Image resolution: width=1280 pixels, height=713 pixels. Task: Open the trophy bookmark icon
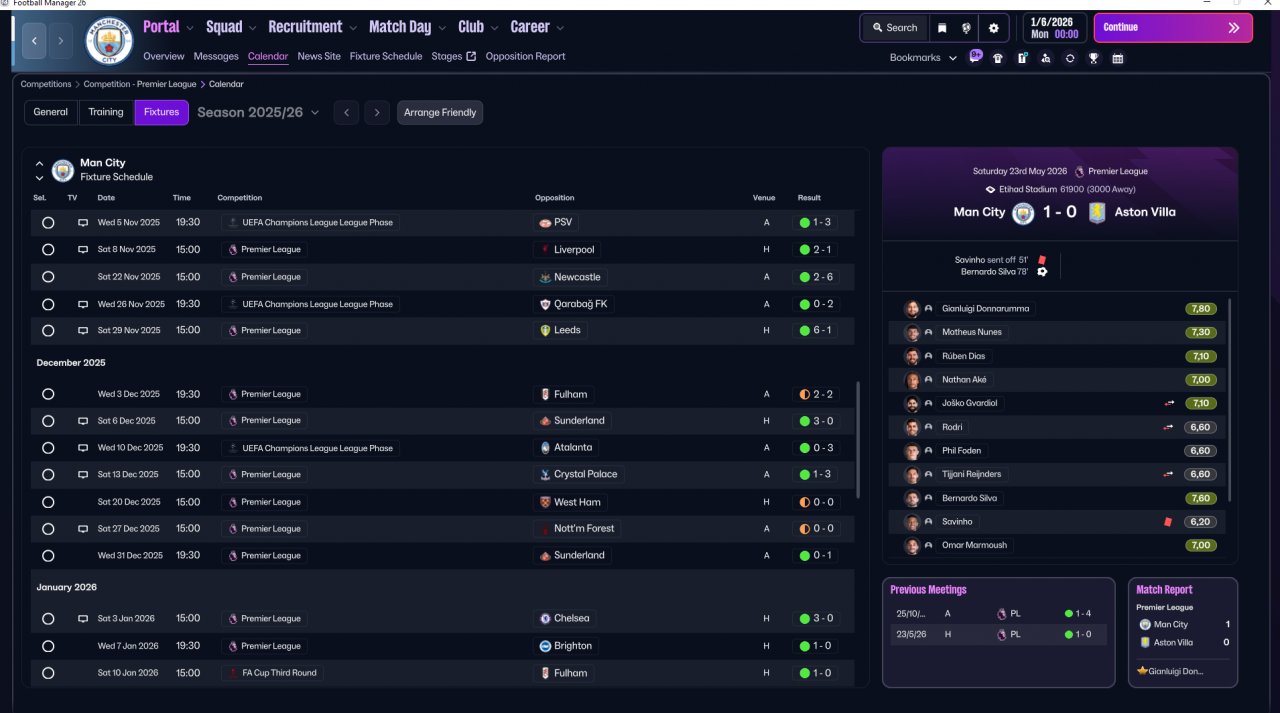pyautogui.click(x=1094, y=58)
